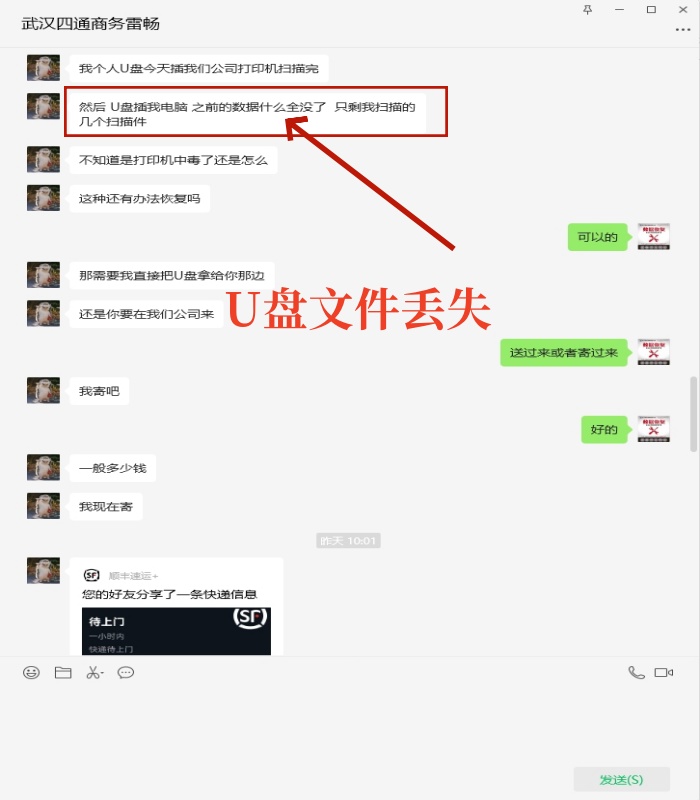Click the 送过来或者寄过来 green message bubble
Image resolution: width=700 pixels, height=800 pixels.
click(x=563, y=353)
